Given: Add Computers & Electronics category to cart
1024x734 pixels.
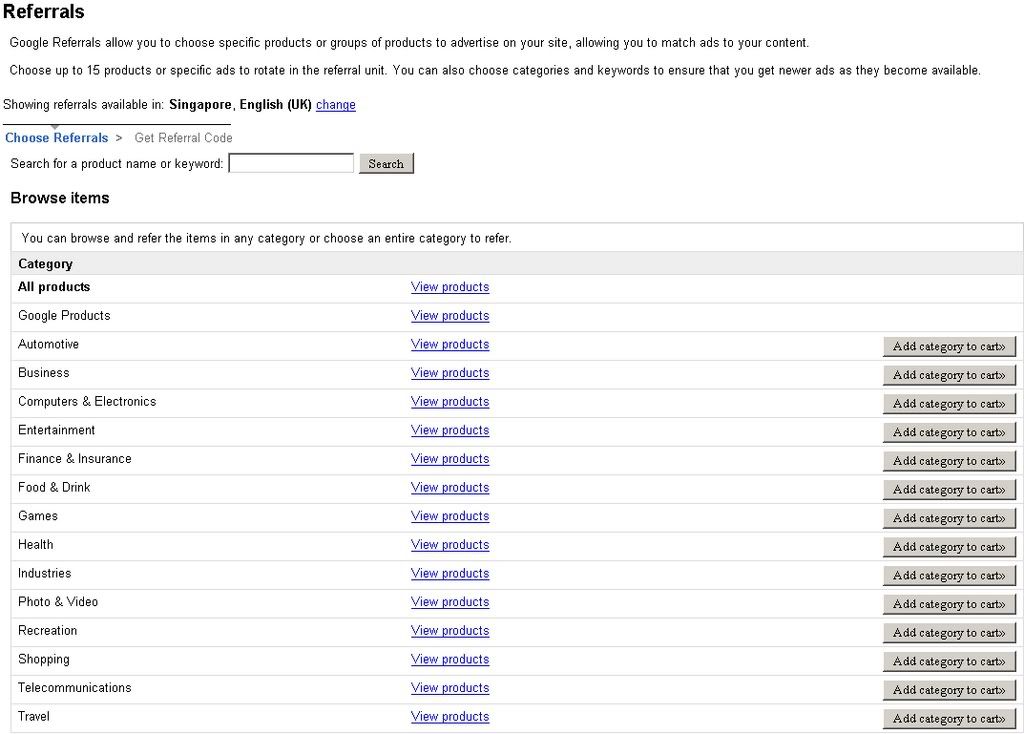Looking at the screenshot, I should (950, 404).
